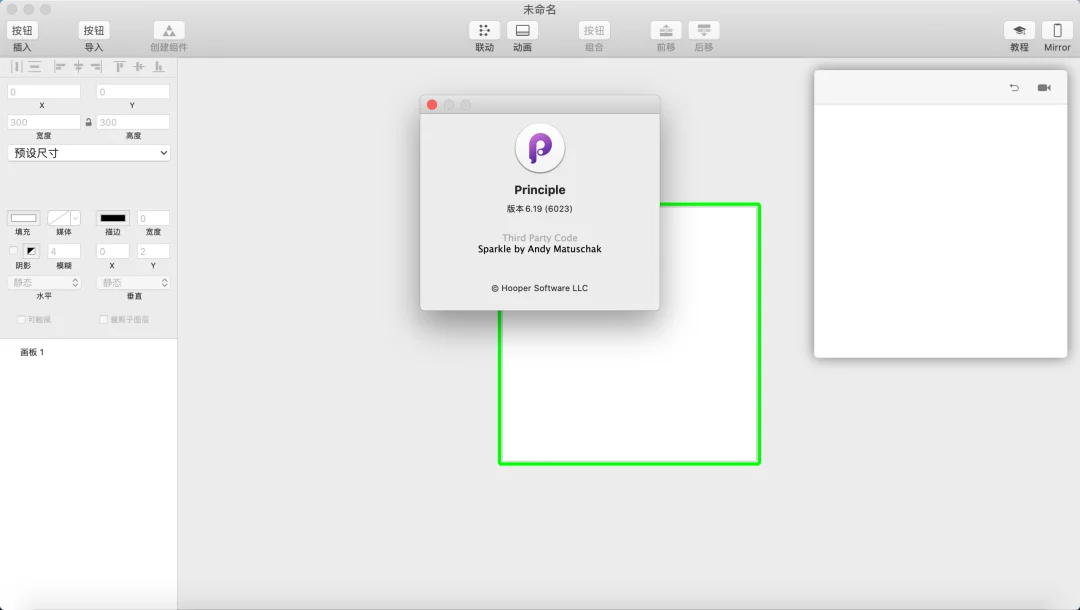Viewport: 1080px width, 610px height.
Task: Click the rewind arrow in preview window
Action: 1014,87
